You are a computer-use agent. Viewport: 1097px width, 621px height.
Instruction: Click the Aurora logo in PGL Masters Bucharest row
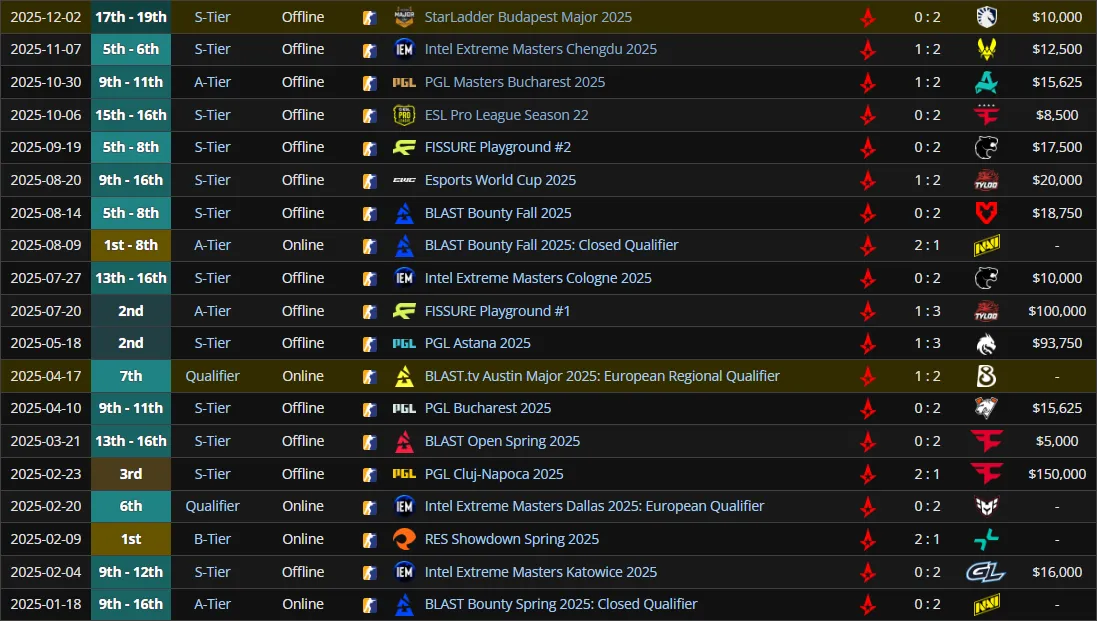tap(986, 82)
